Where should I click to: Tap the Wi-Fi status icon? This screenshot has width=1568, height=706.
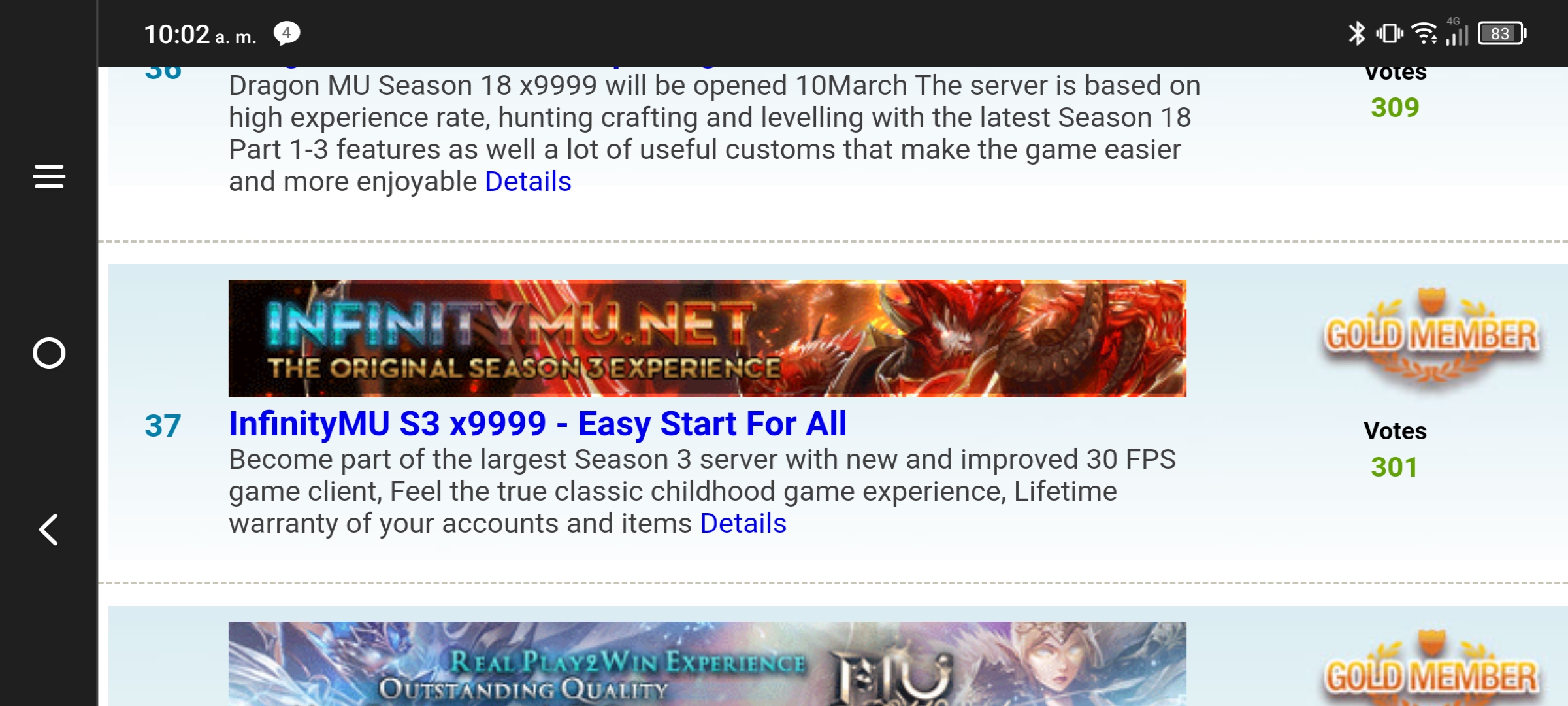tap(1424, 33)
